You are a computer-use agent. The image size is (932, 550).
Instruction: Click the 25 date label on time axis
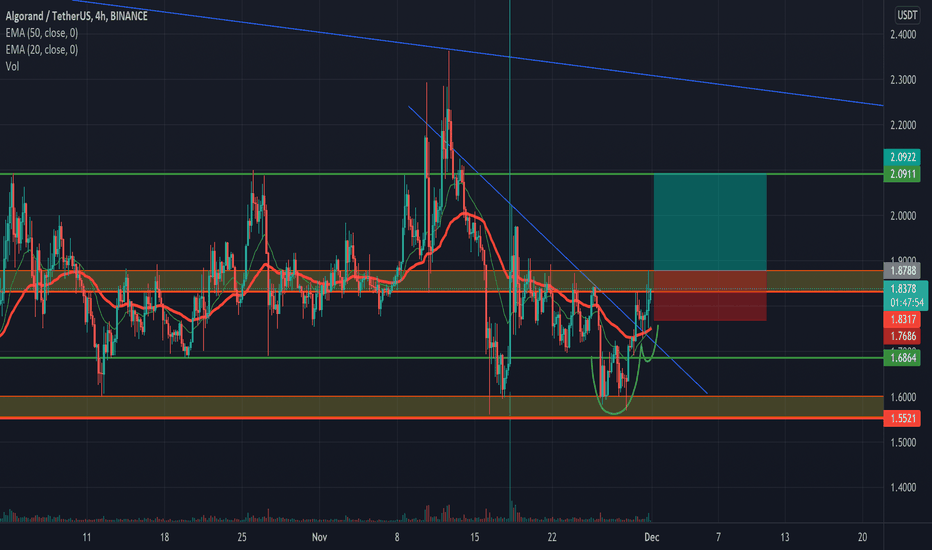tap(242, 538)
